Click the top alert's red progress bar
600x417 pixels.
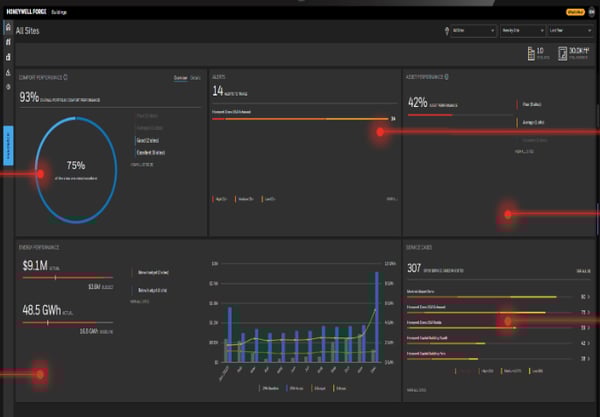pos(298,119)
